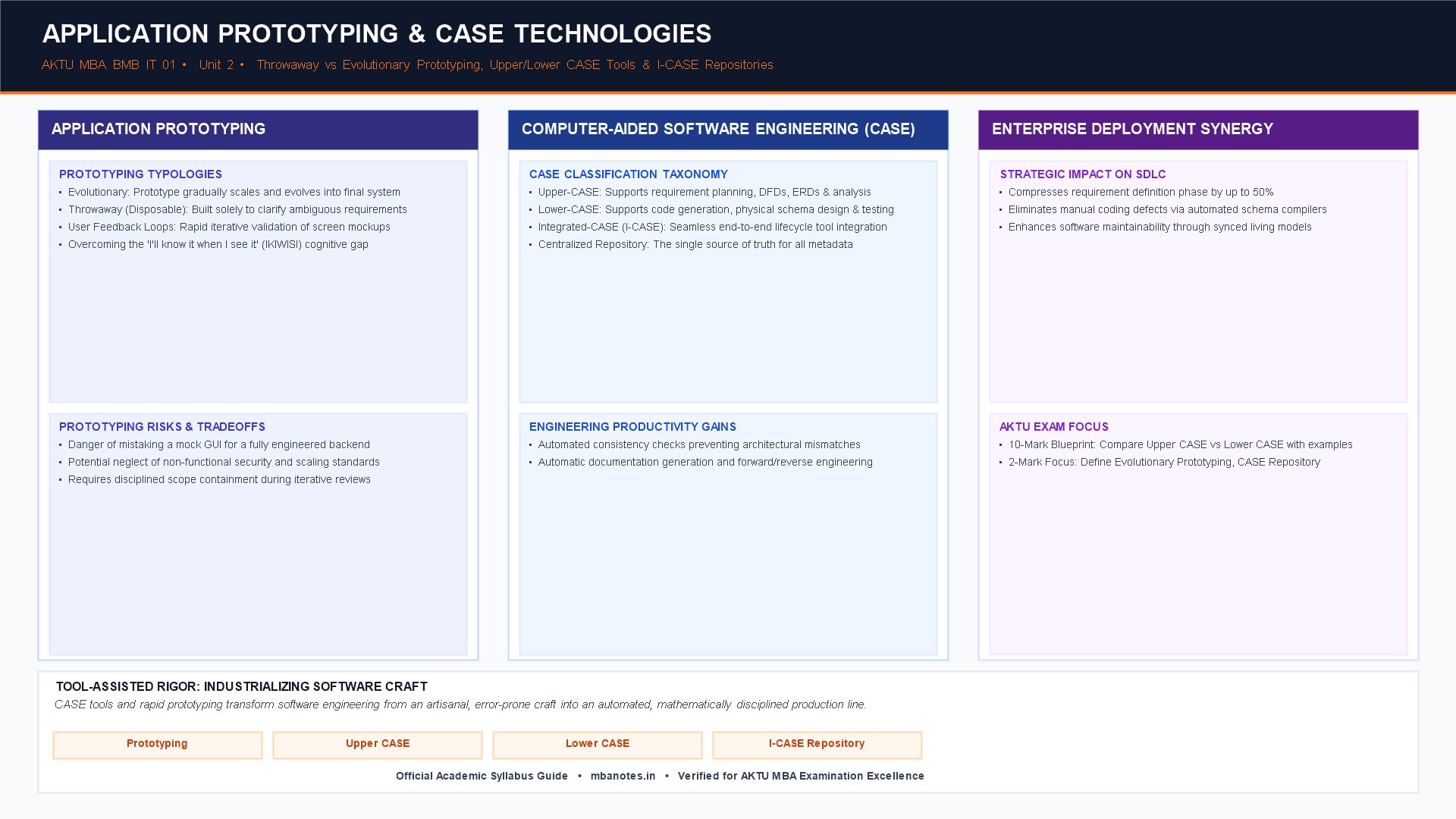
Task: Click the Upper CASE tag button
Action: pyautogui.click(x=378, y=745)
